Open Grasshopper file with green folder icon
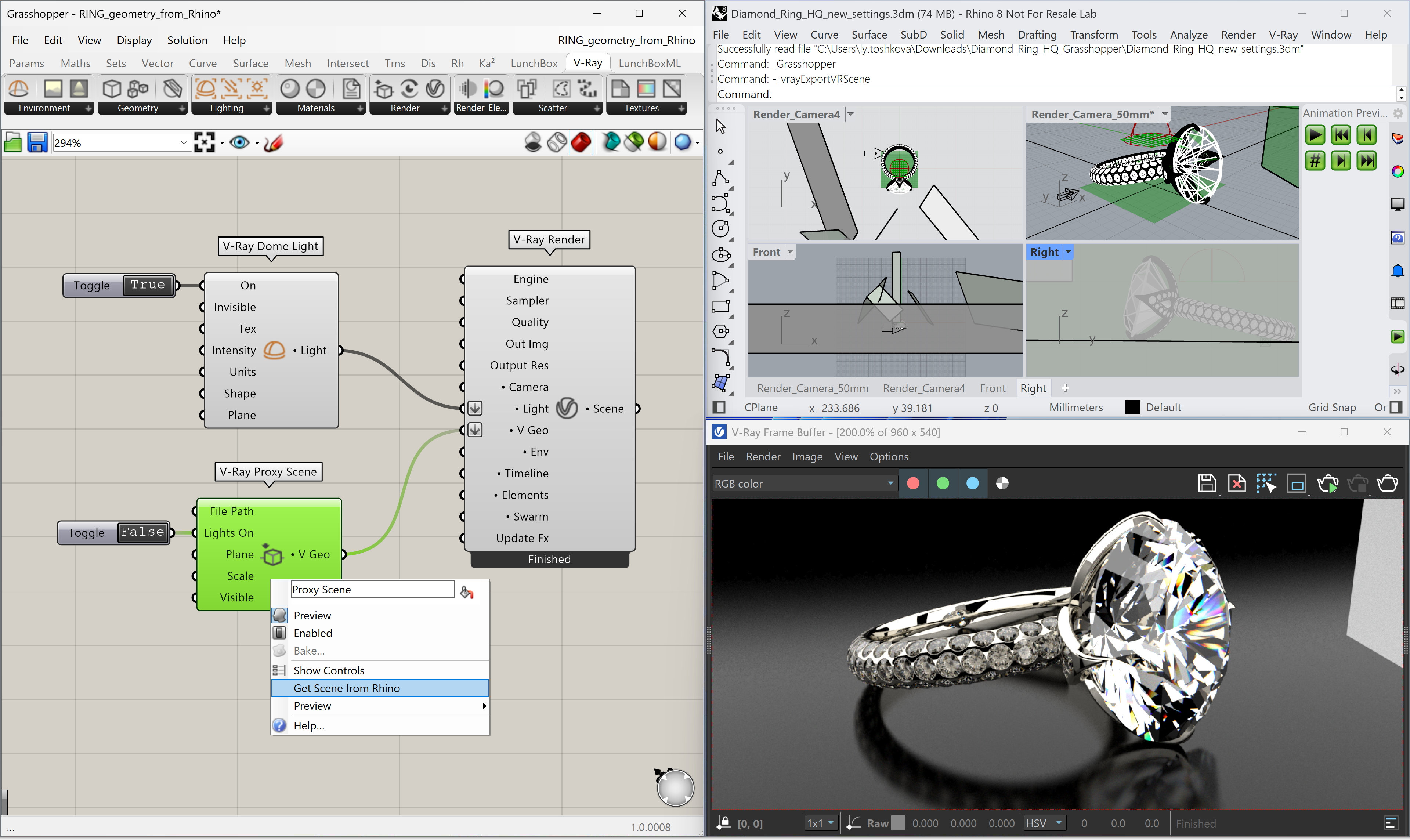Screen dimensions: 1410x840 12,143
